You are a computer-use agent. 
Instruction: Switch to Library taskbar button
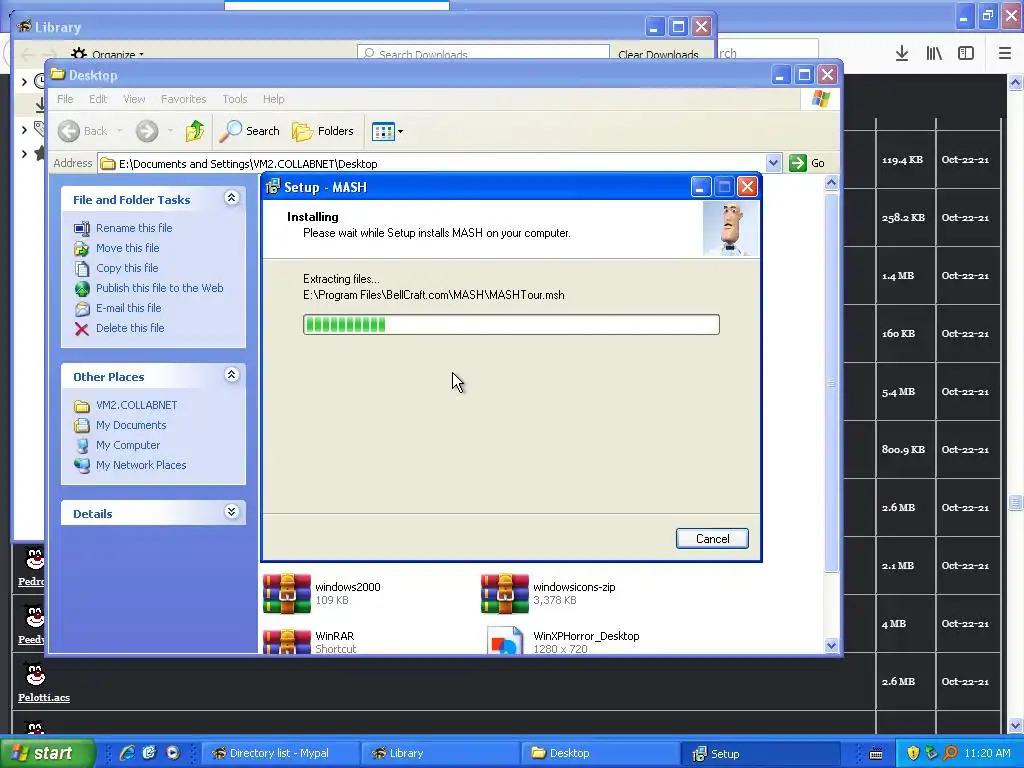click(440, 753)
